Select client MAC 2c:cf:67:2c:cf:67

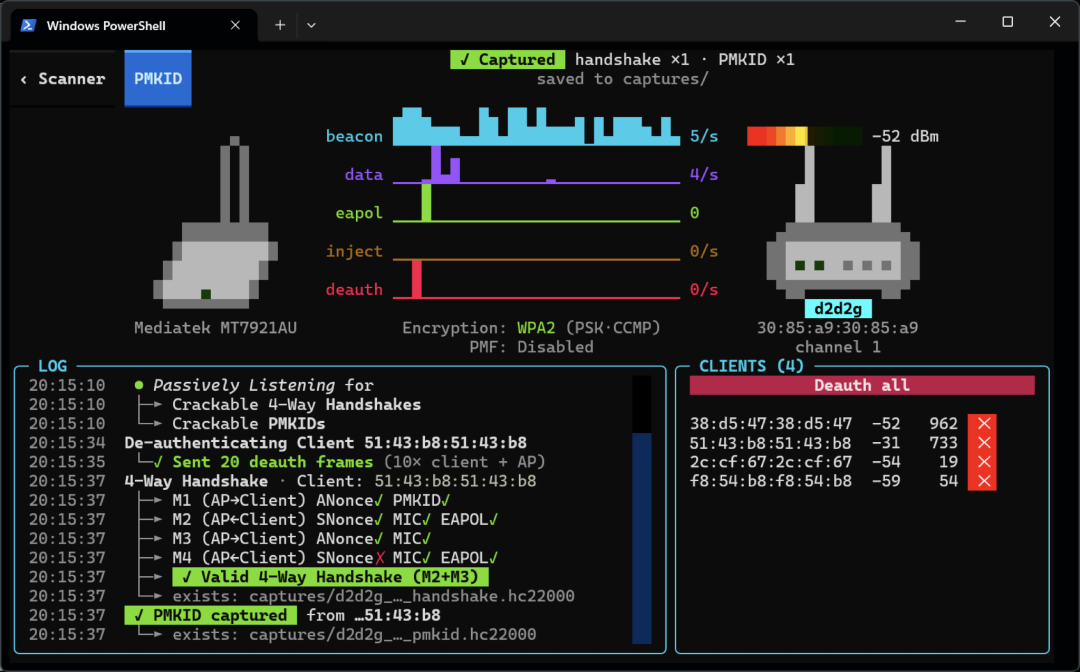[771, 462]
